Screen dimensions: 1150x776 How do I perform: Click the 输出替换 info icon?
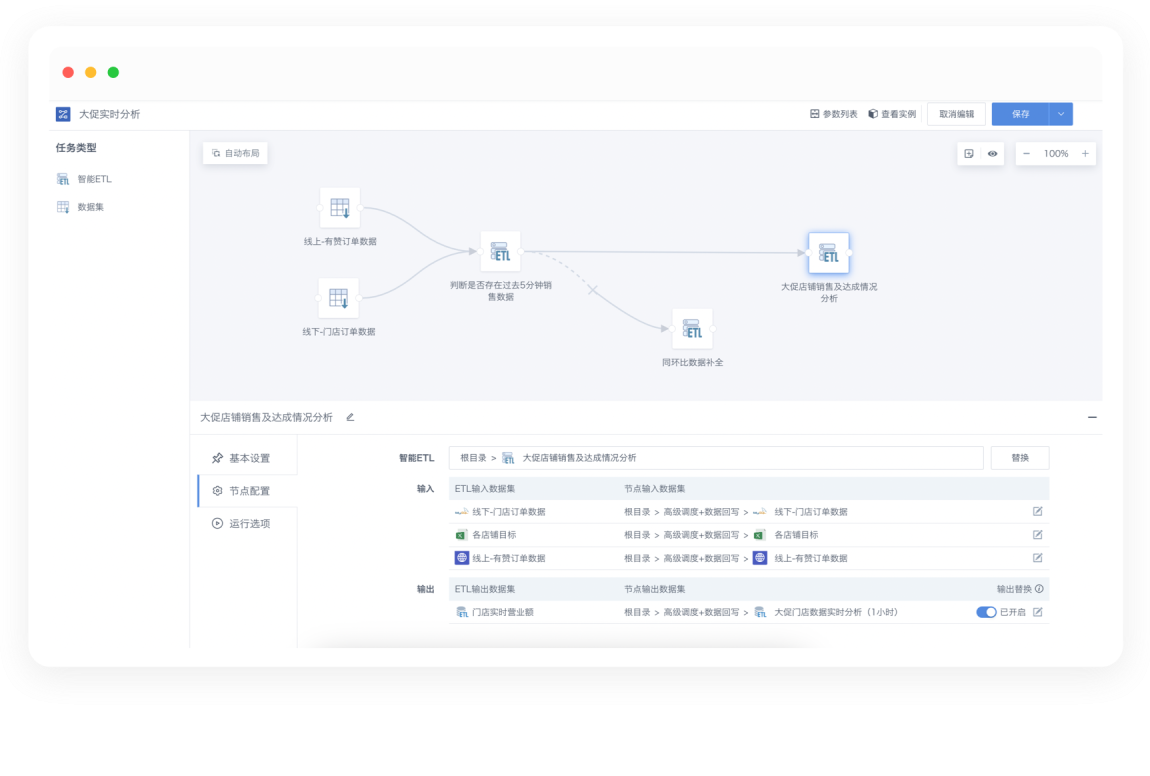point(1039,589)
